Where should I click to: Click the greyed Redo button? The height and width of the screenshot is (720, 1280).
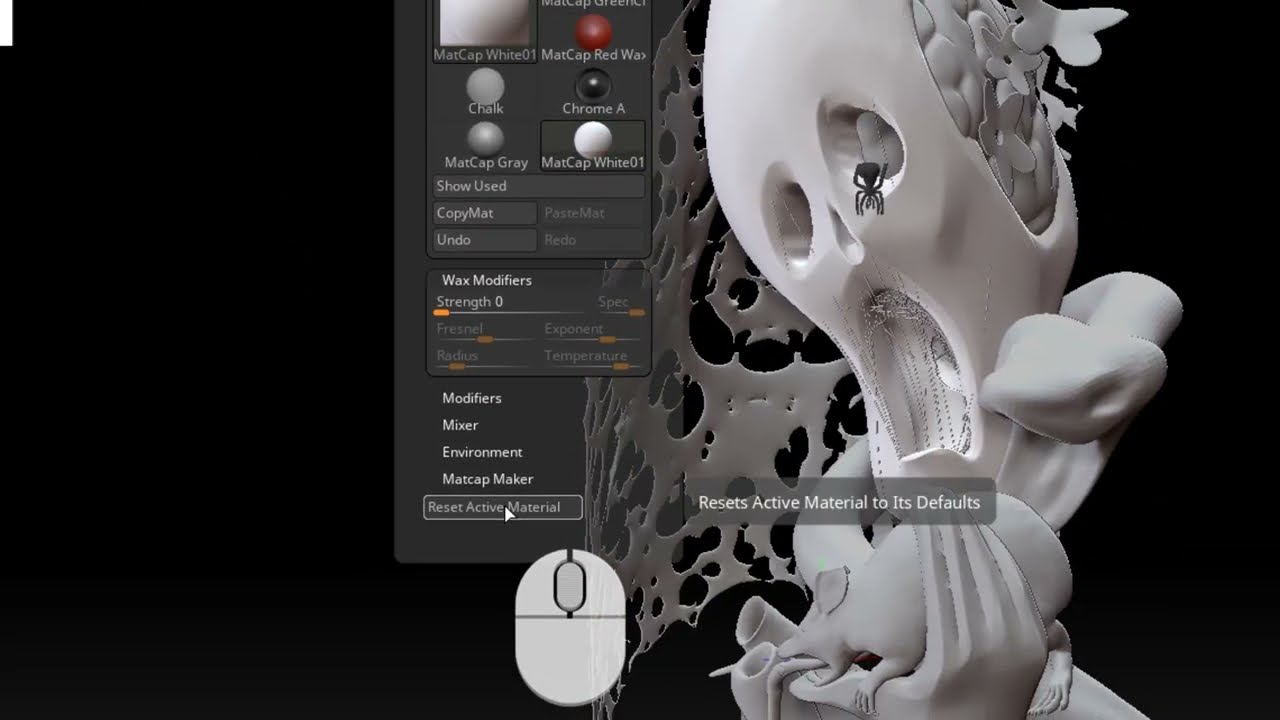pyautogui.click(x=593, y=240)
